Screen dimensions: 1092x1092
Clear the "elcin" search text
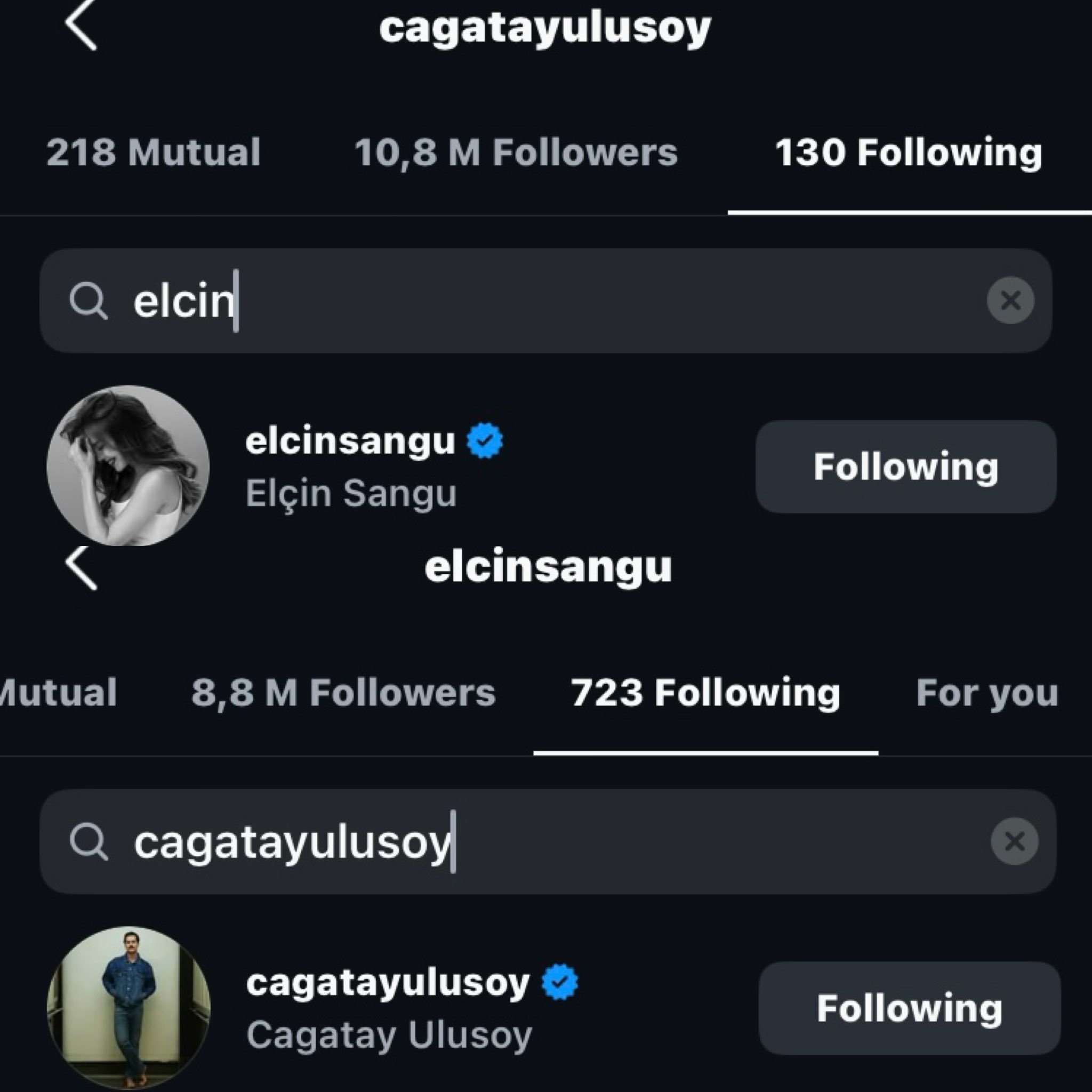1010,300
